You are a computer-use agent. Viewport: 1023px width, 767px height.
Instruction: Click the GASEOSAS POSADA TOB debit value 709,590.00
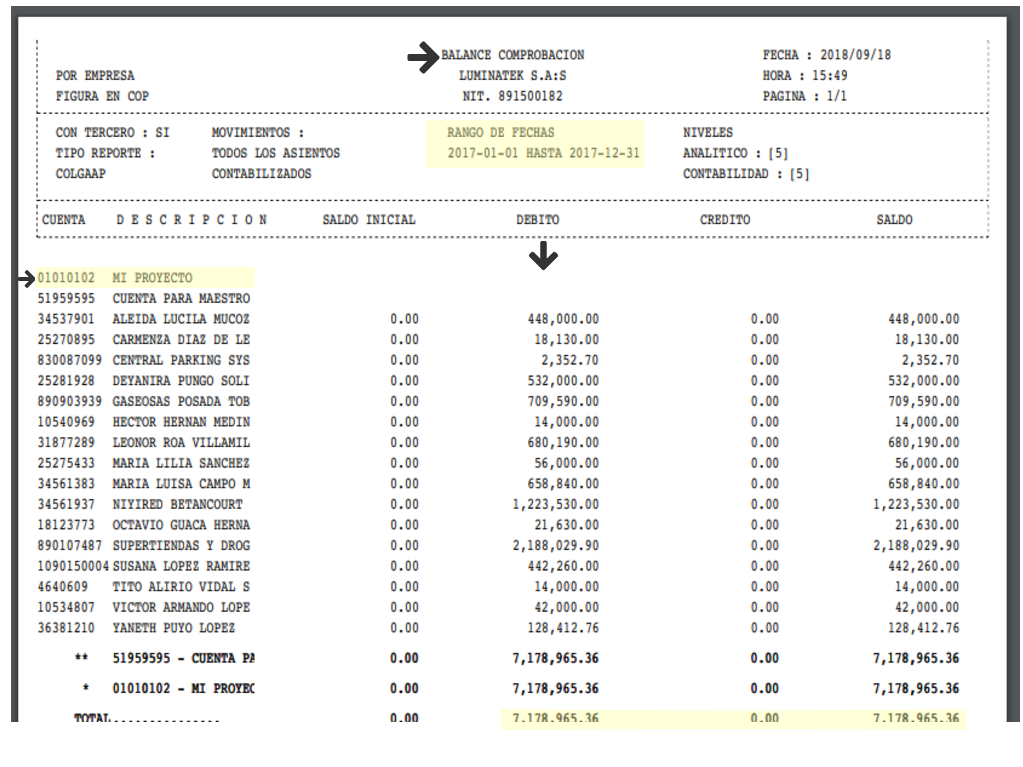pyautogui.click(x=561, y=401)
